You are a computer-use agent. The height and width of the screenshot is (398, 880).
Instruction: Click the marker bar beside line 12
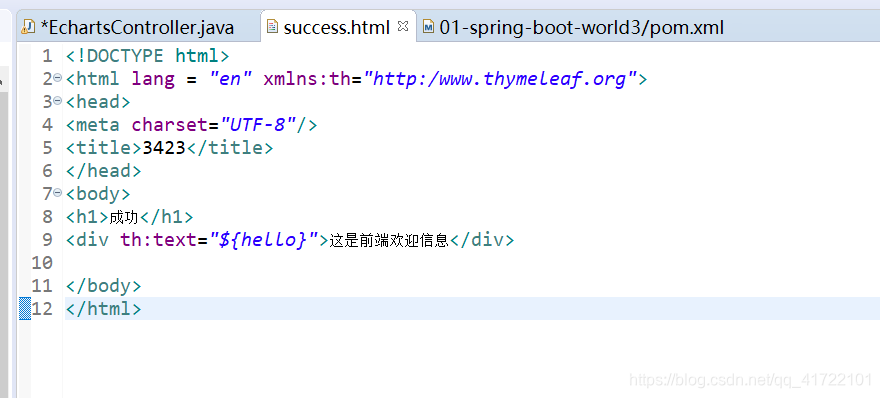[x=25, y=309]
